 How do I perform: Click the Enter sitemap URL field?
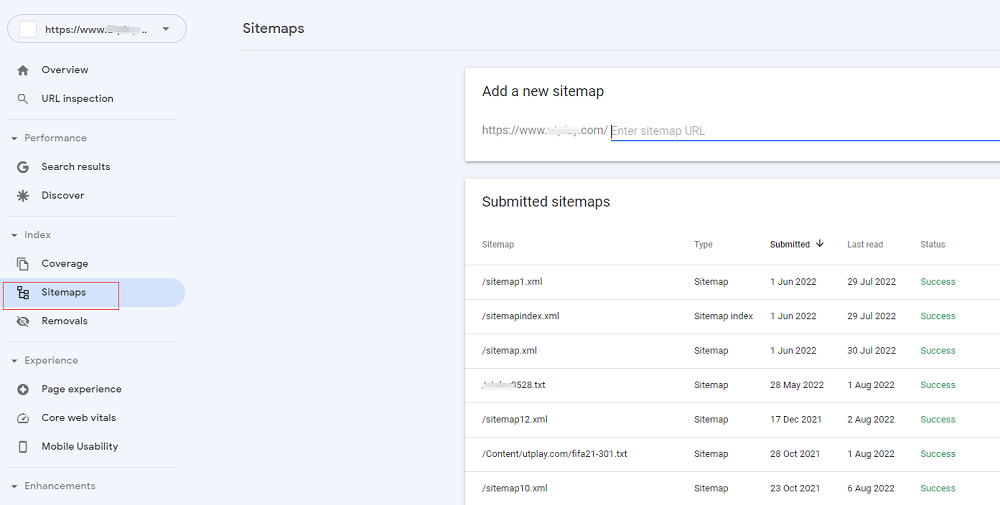point(805,131)
